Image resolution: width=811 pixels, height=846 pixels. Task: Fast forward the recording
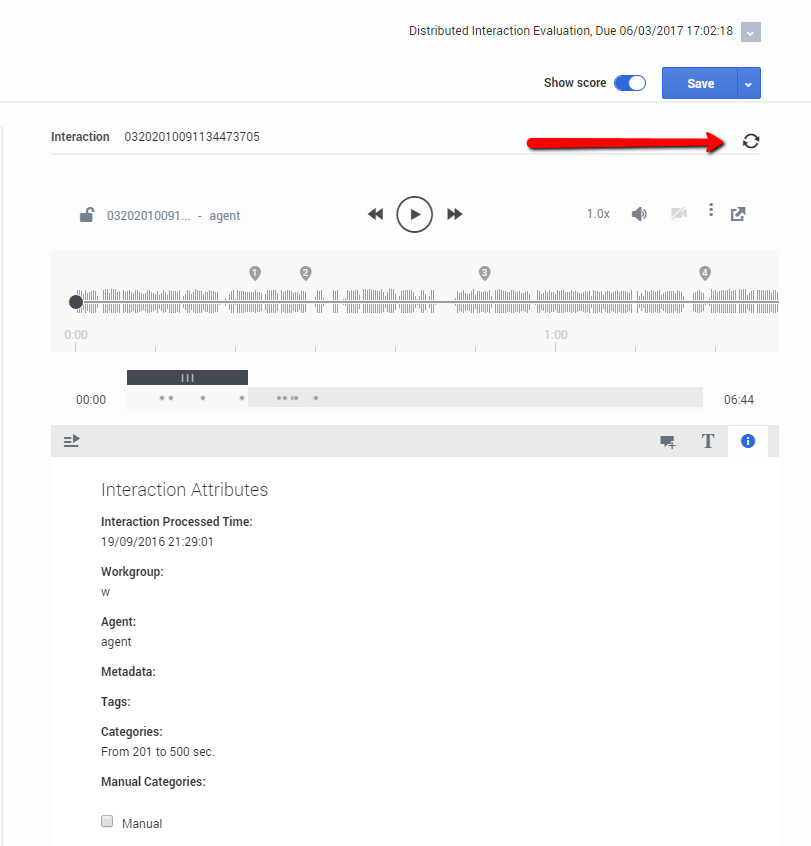[454, 214]
